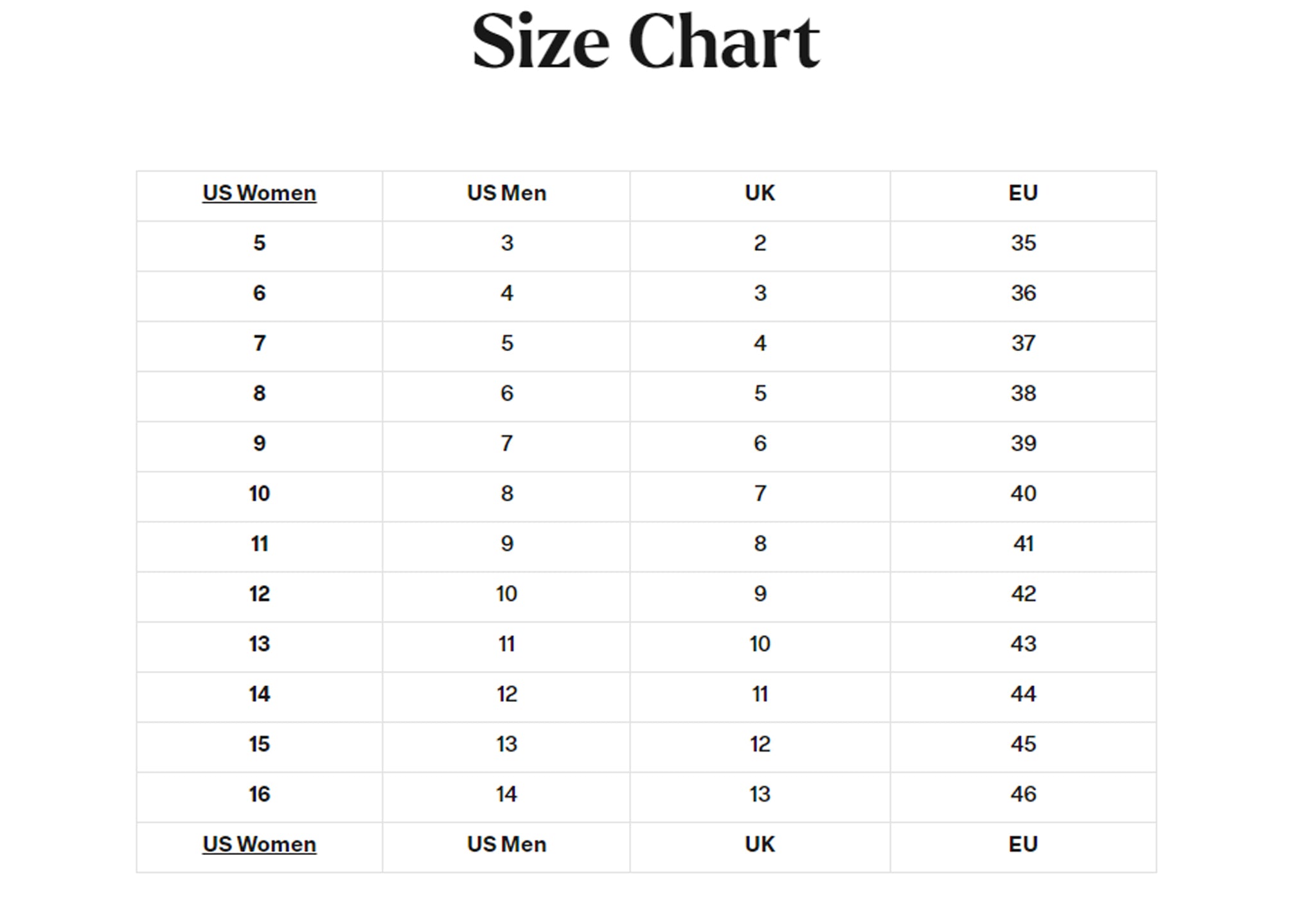Click the top US Men column header
Viewport: 1316px width, 909px height.
506,193
